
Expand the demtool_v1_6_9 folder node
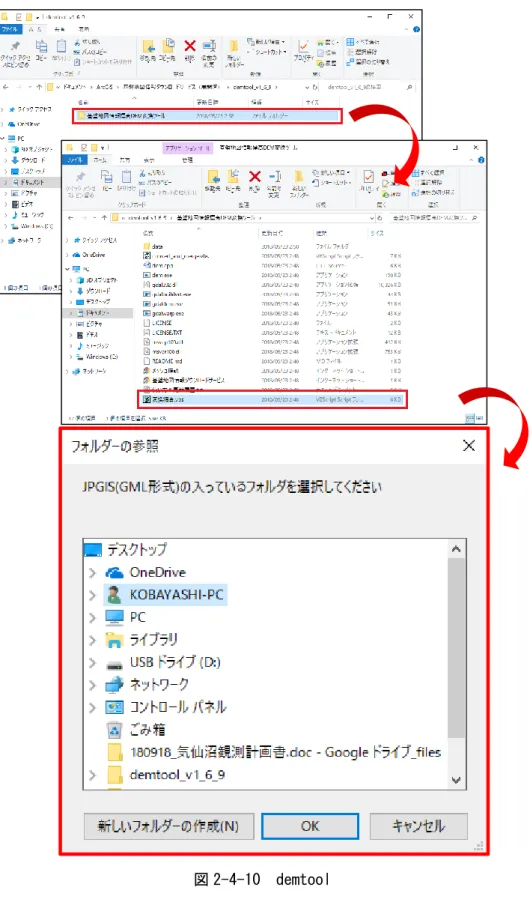(x=92, y=775)
